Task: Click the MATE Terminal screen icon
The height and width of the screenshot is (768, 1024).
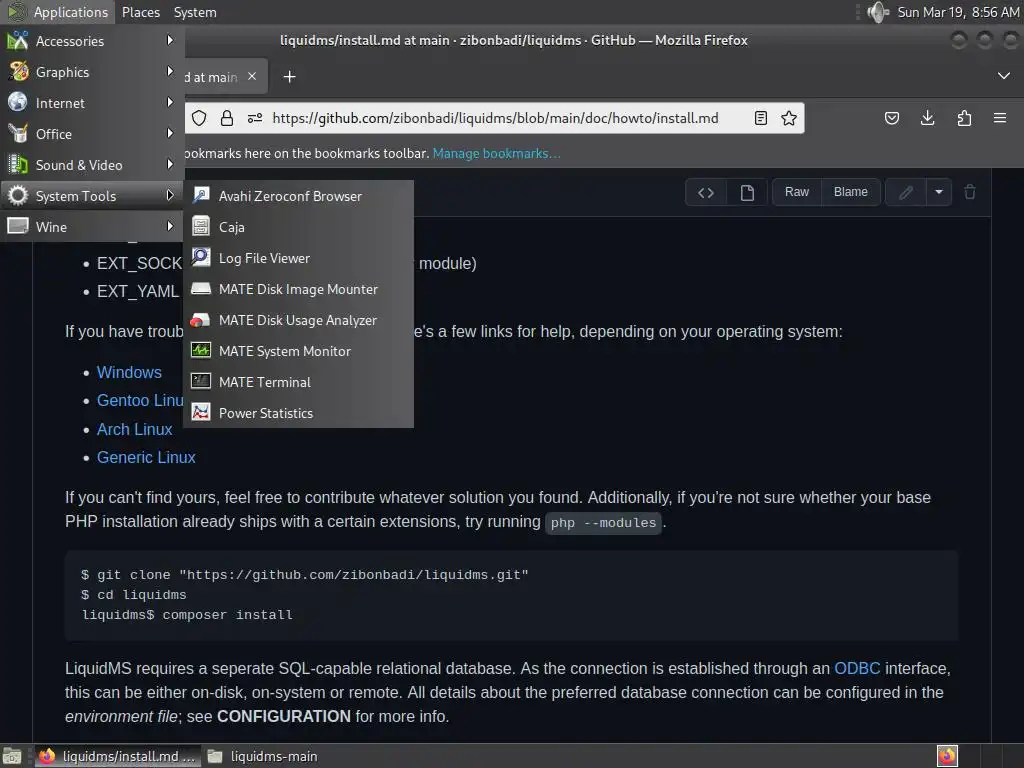Action: tap(201, 381)
